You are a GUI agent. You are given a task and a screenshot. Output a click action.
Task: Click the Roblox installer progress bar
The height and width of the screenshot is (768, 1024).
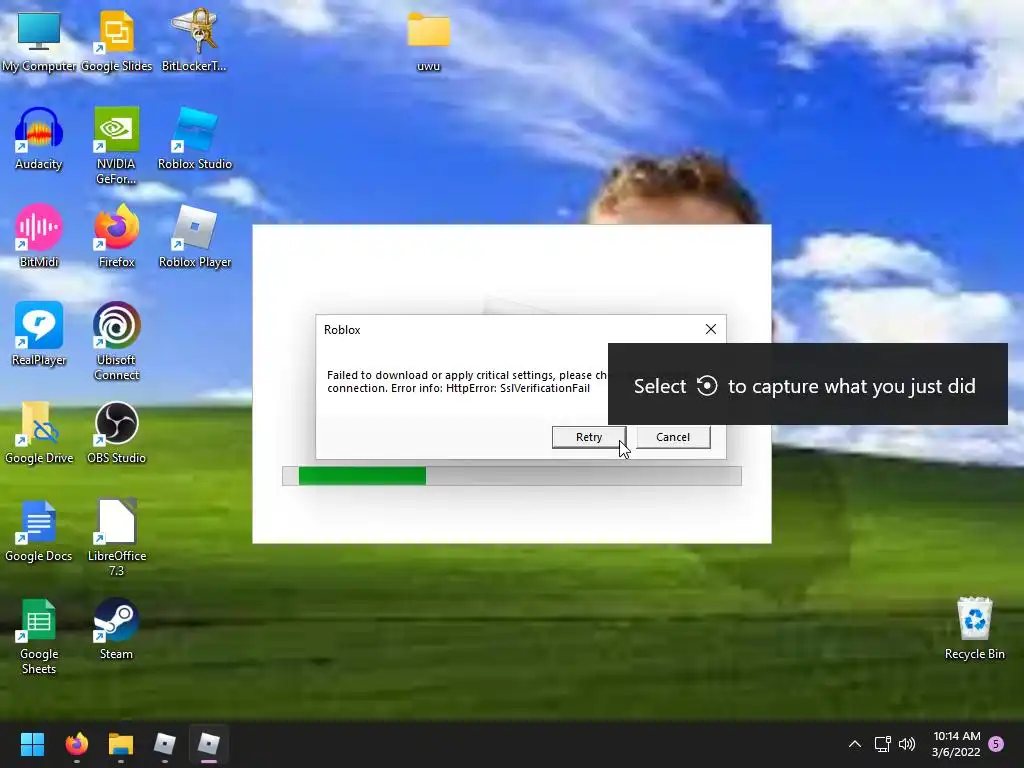[511, 475]
